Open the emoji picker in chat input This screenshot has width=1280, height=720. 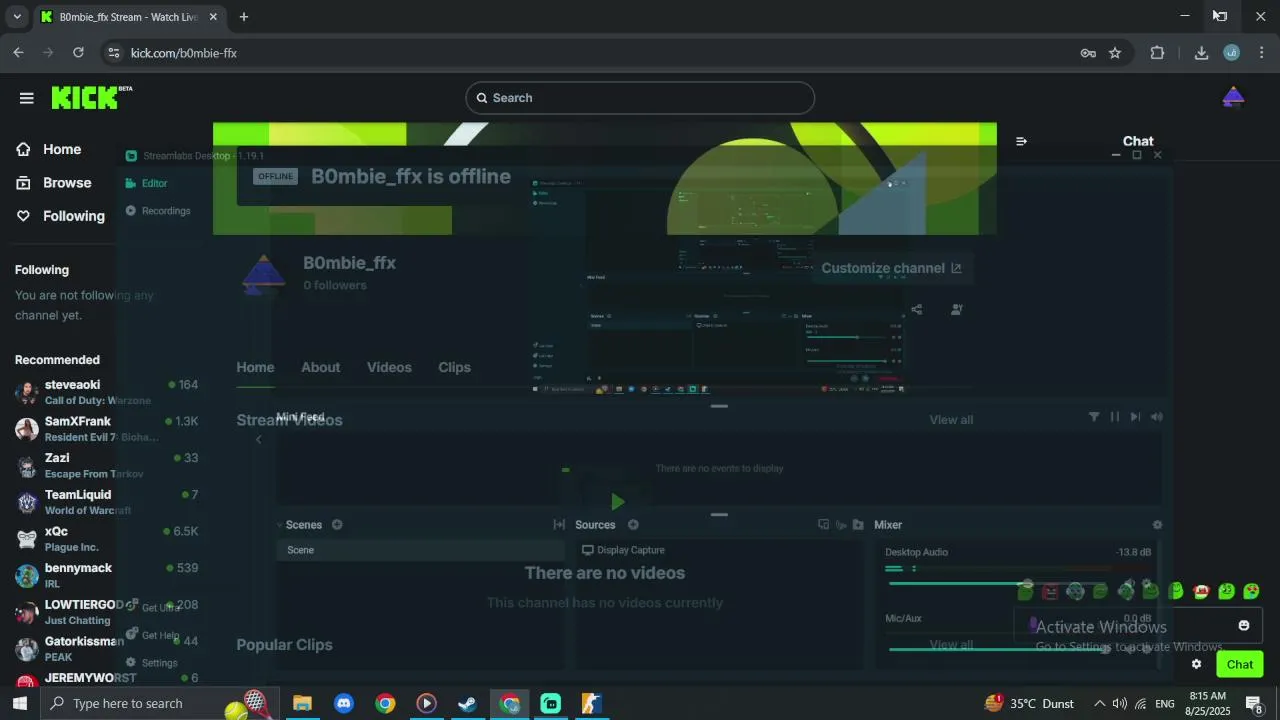click(x=1244, y=626)
